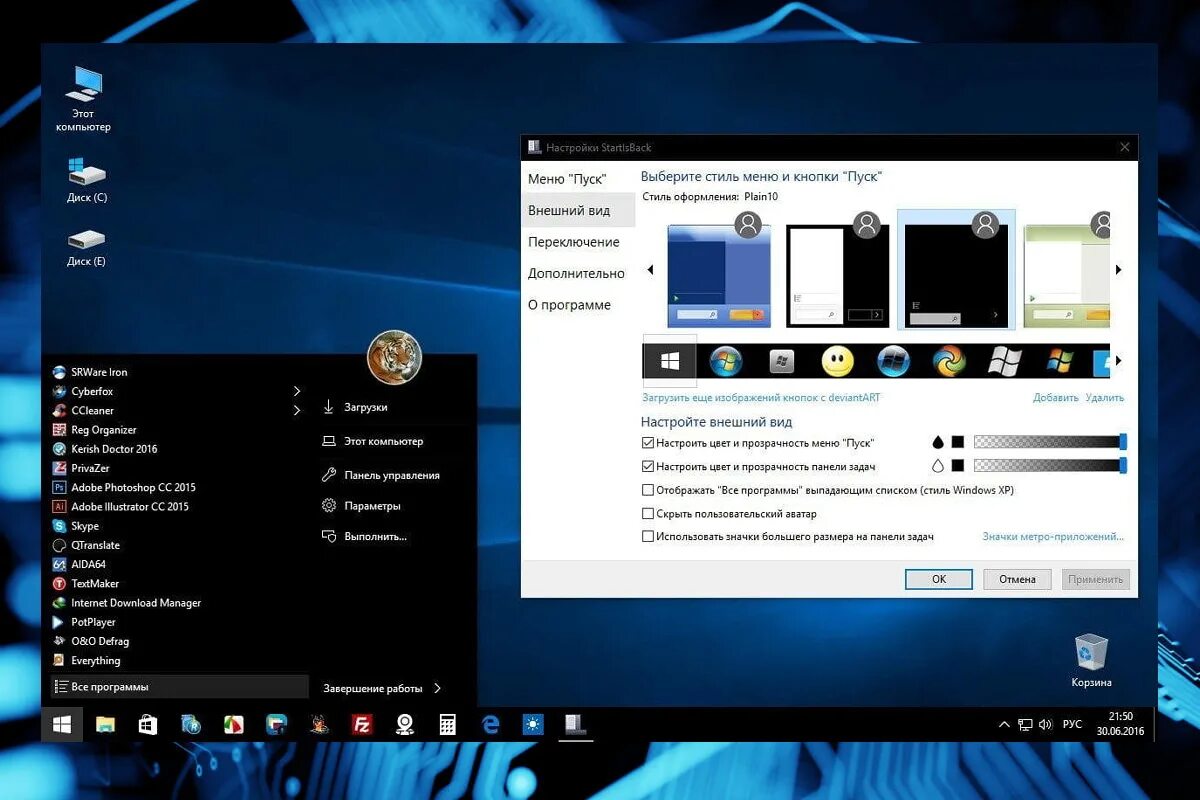Open the 'Переключение' tab
Image resolution: width=1200 pixels, height=800 pixels.
coord(574,242)
